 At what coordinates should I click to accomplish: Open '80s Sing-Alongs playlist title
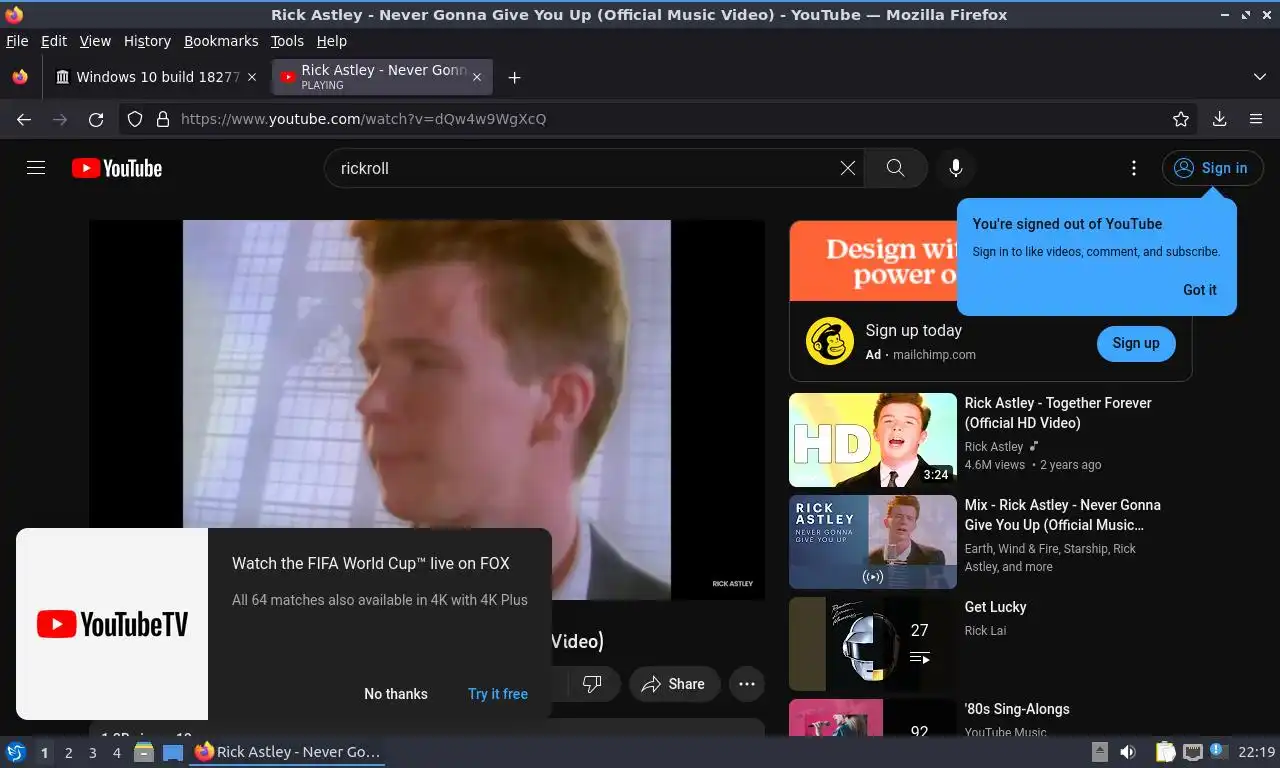coord(1017,709)
